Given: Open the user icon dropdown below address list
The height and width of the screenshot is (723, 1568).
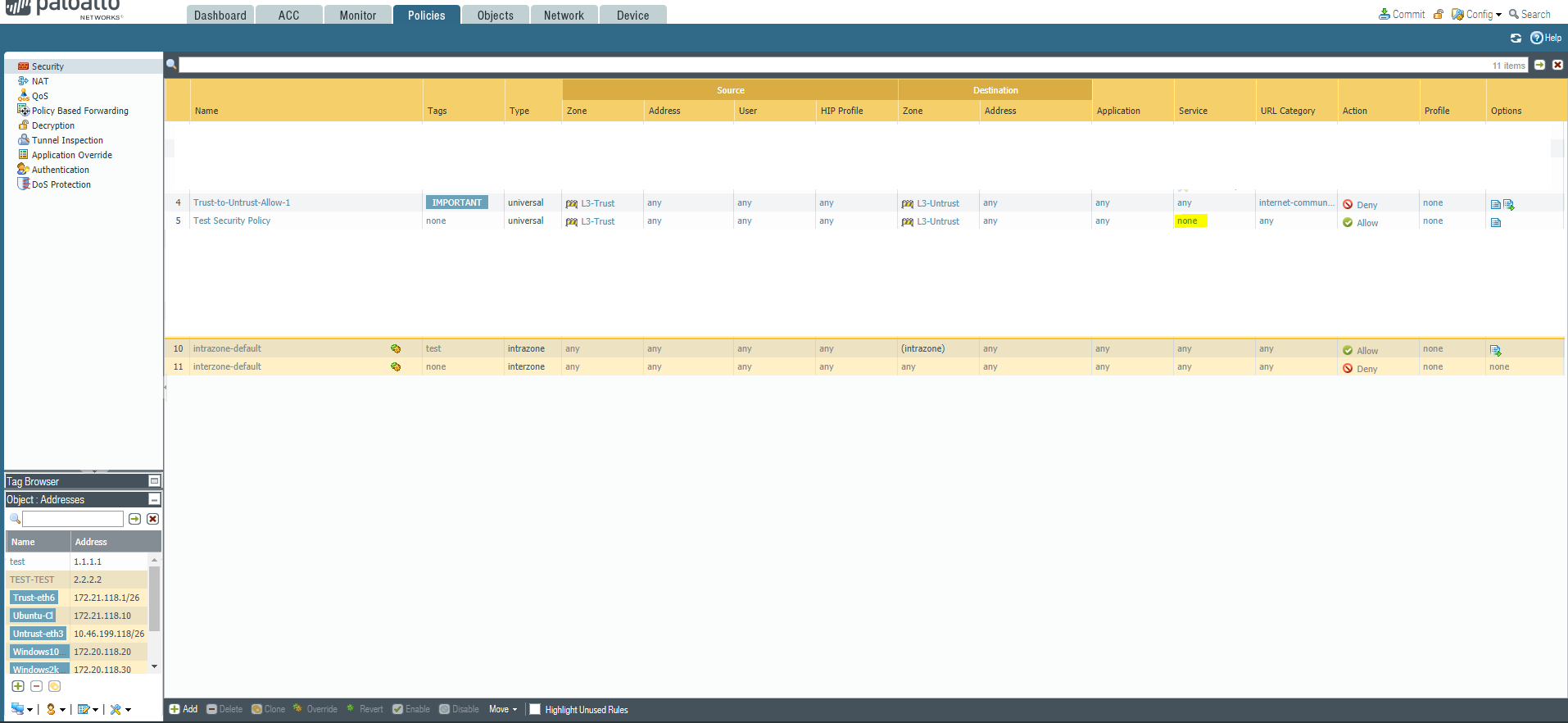Looking at the screenshot, I should [55, 710].
